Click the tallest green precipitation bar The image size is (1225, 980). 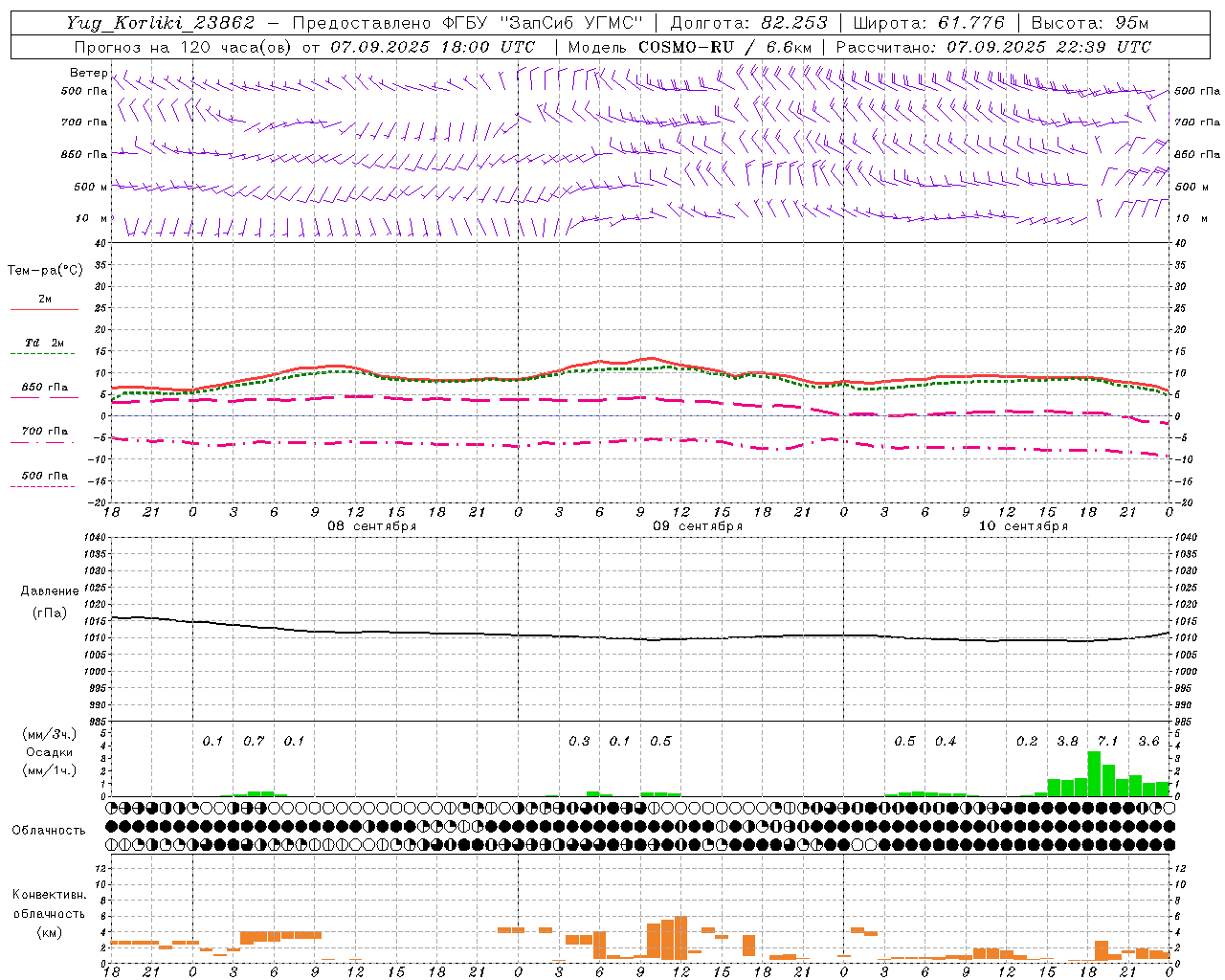[x=1094, y=774]
